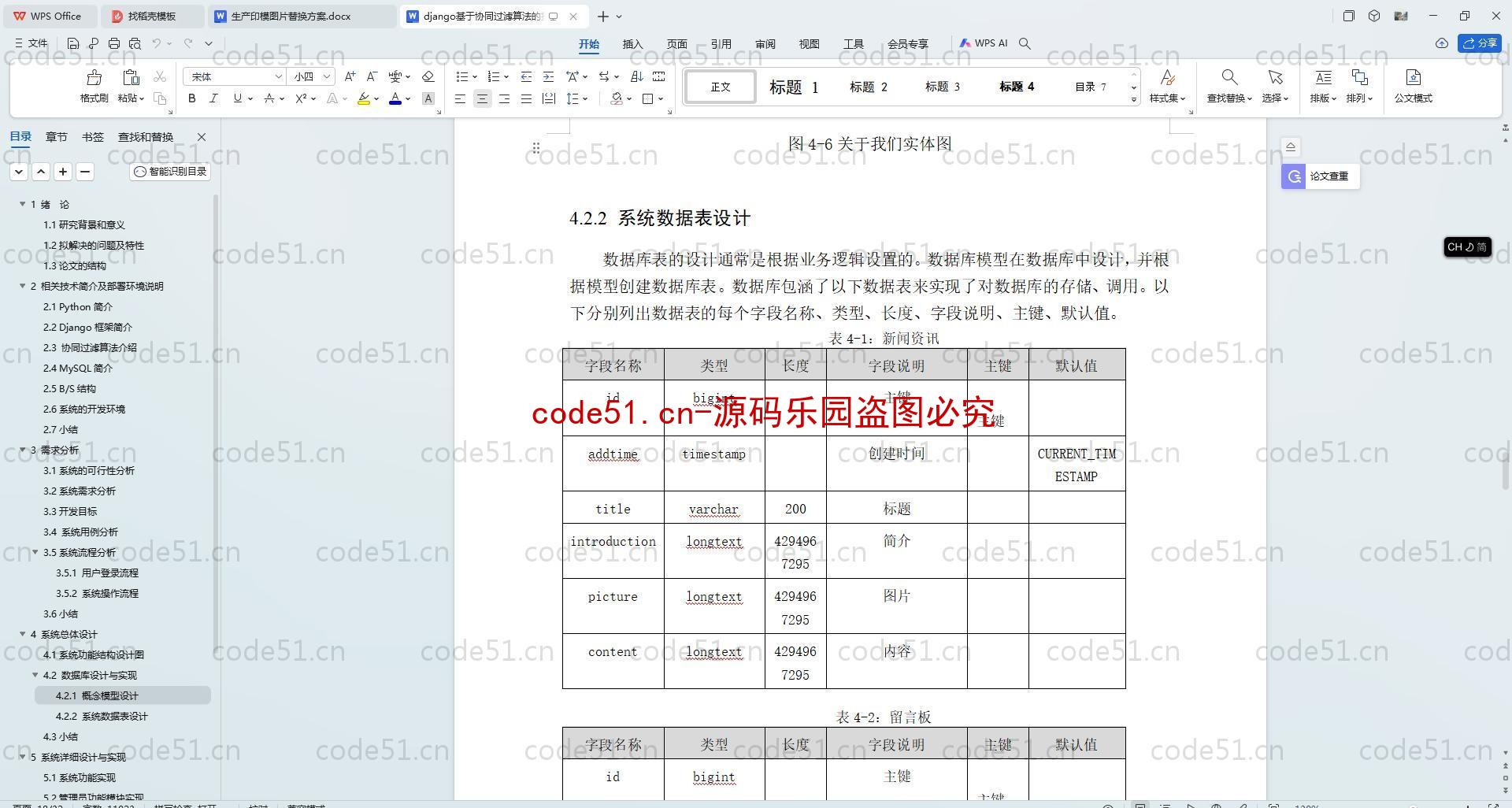Apply the yellow text highlight color
1512x808 pixels.
coord(363,98)
